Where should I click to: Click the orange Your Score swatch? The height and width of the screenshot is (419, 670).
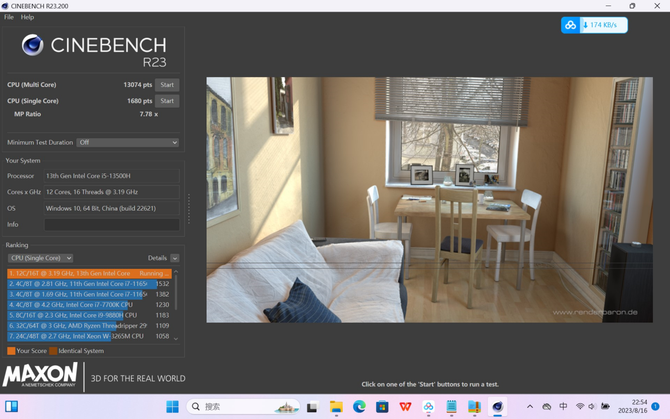tap(12, 351)
